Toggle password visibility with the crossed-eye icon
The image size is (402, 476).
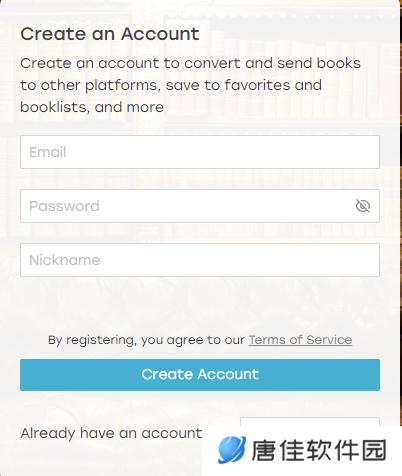pos(363,206)
